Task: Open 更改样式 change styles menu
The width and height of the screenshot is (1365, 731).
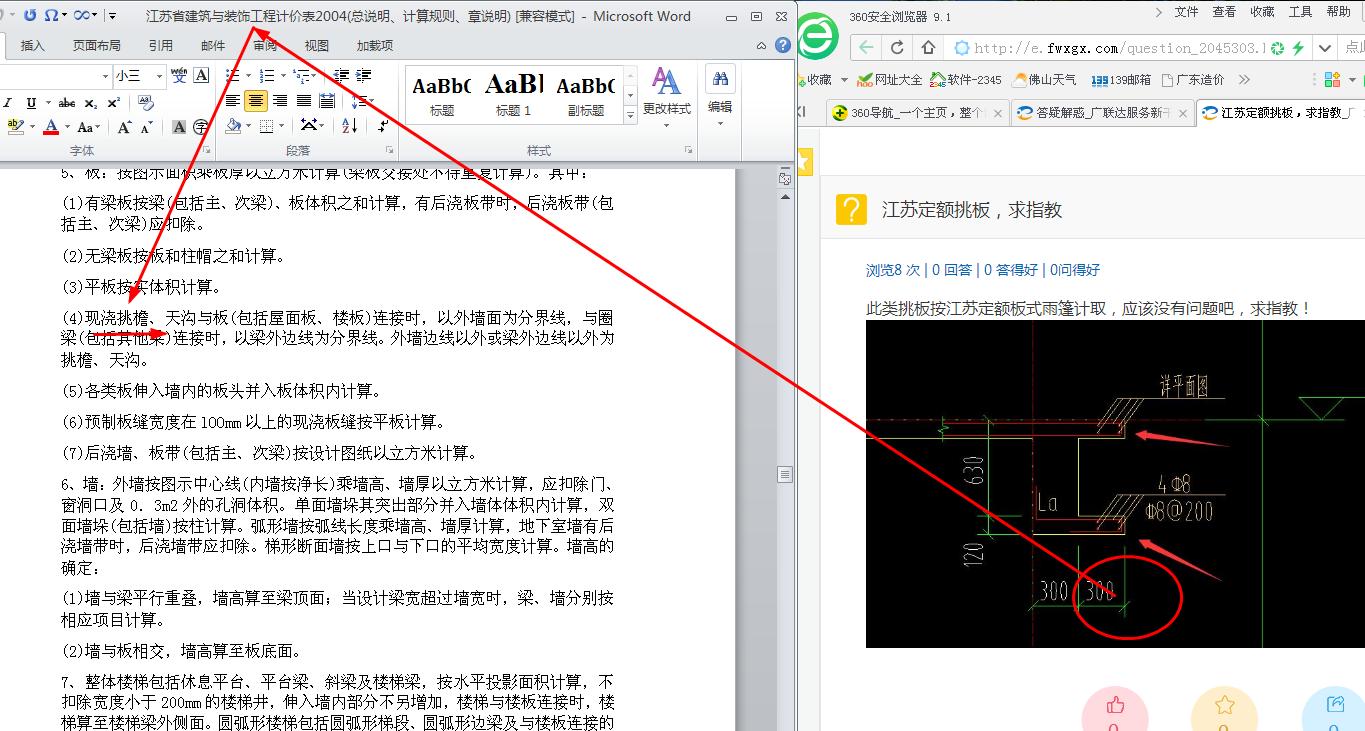Action: [x=666, y=100]
